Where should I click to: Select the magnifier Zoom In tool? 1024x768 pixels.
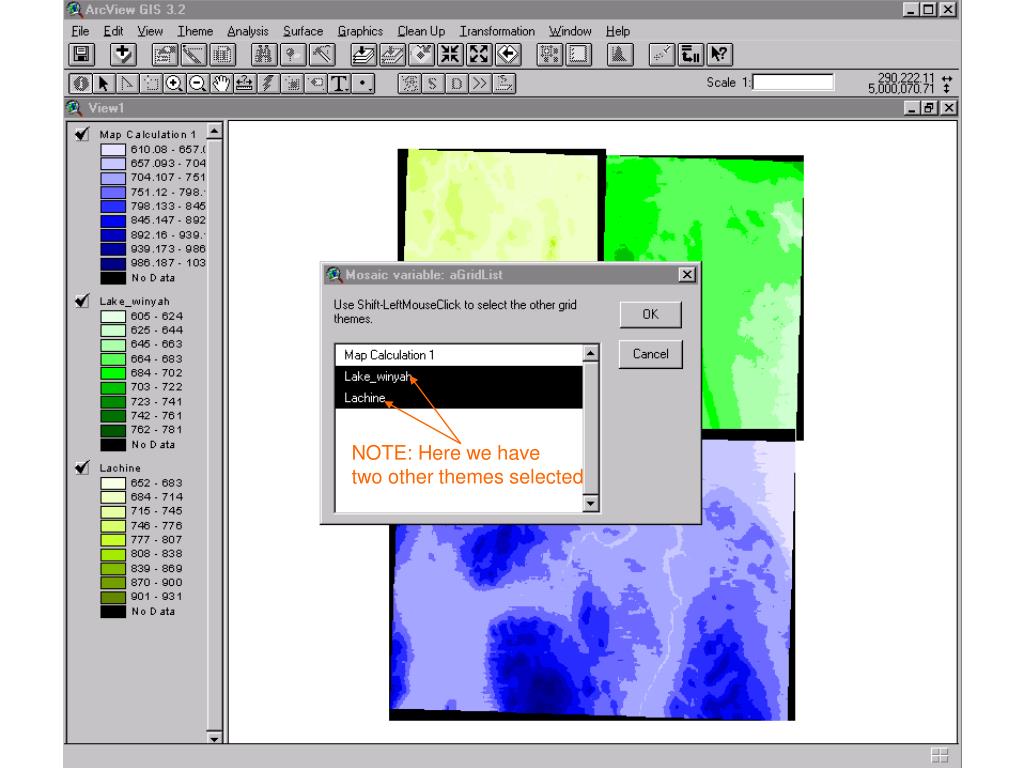(174, 84)
